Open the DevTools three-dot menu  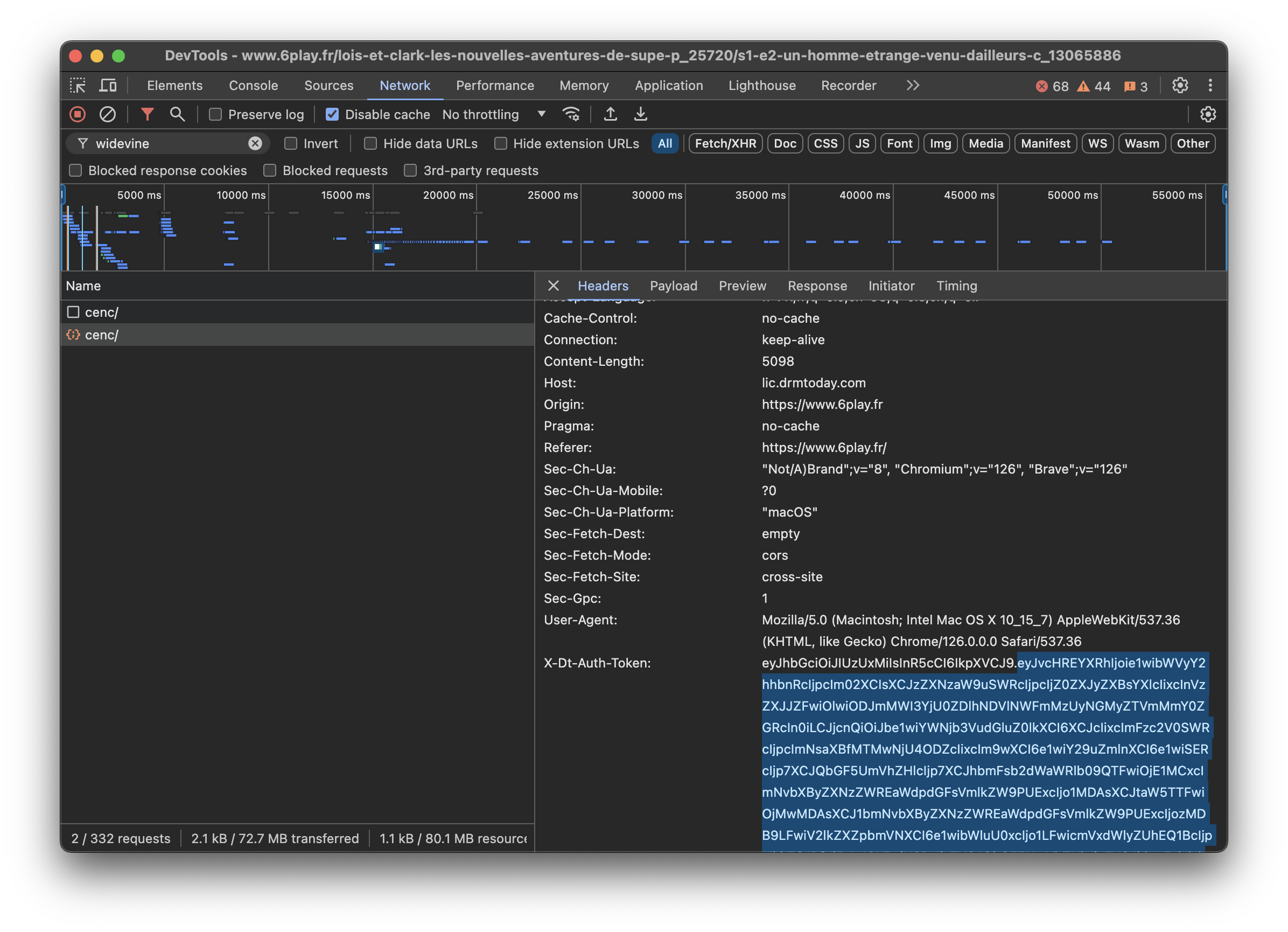[x=1210, y=85]
